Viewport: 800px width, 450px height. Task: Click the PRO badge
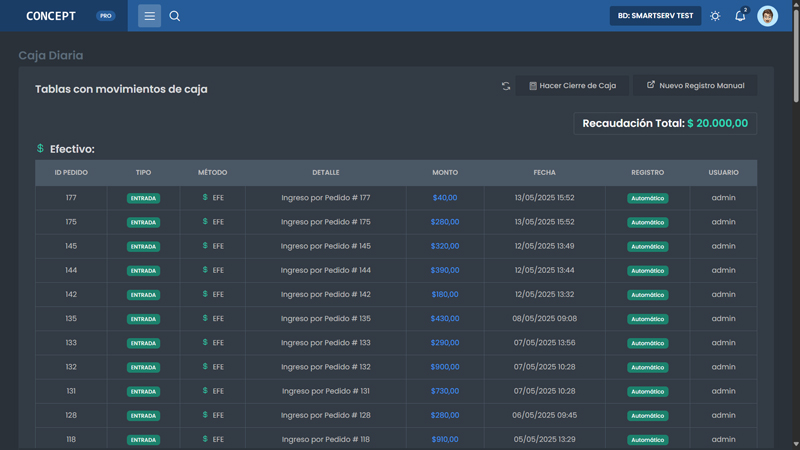[106, 16]
